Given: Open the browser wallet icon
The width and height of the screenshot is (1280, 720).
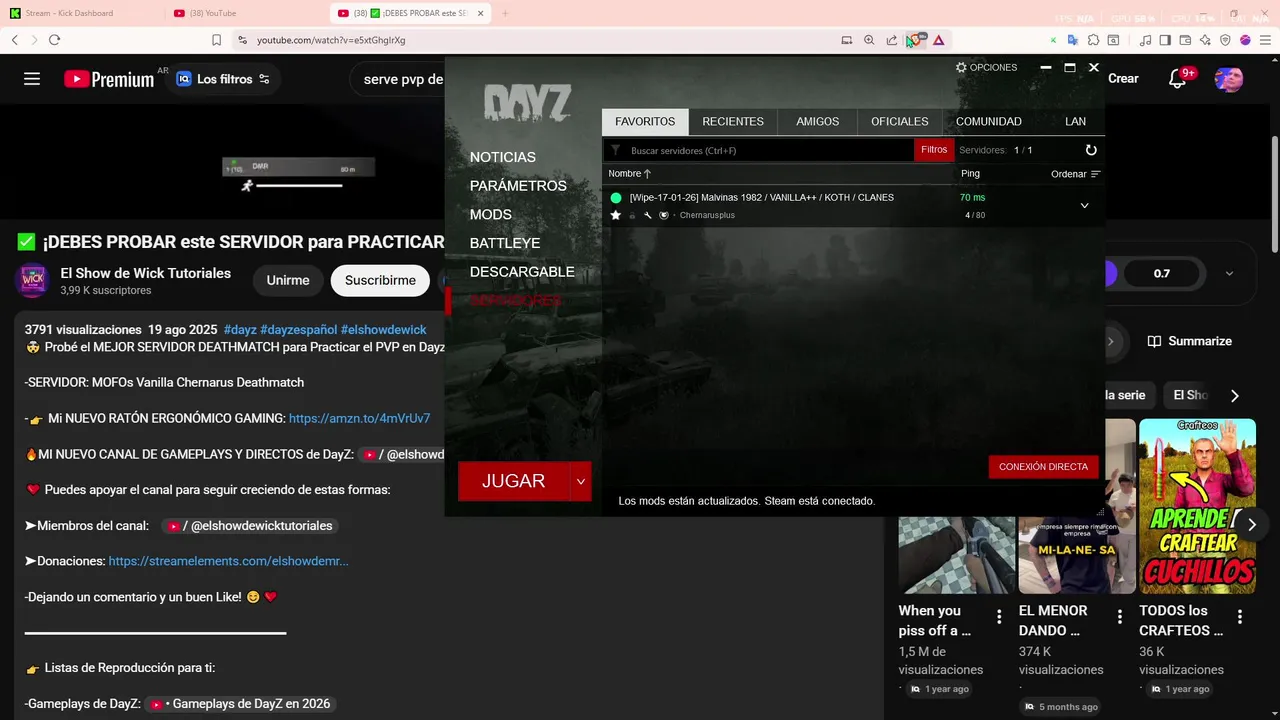Looking at the screenshot, I should (x=1185, y=40).
